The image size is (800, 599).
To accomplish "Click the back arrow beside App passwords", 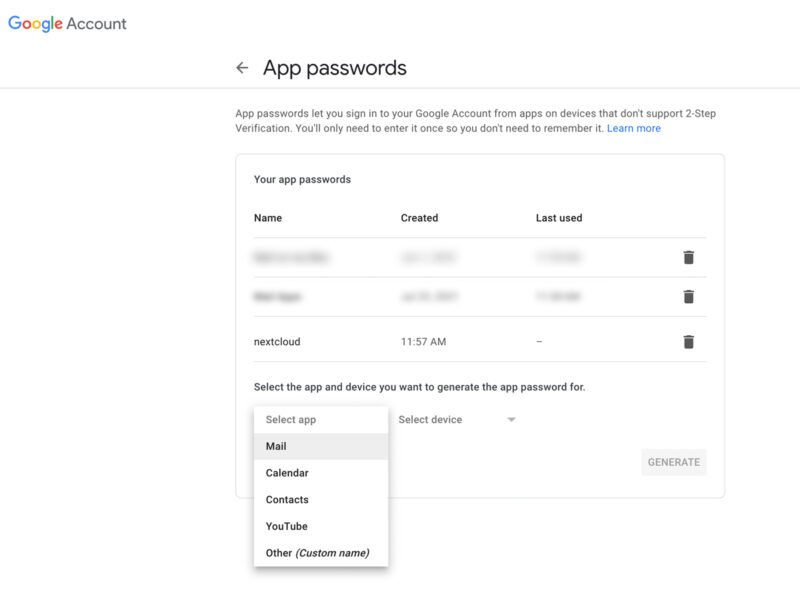I will click(242, 68).
